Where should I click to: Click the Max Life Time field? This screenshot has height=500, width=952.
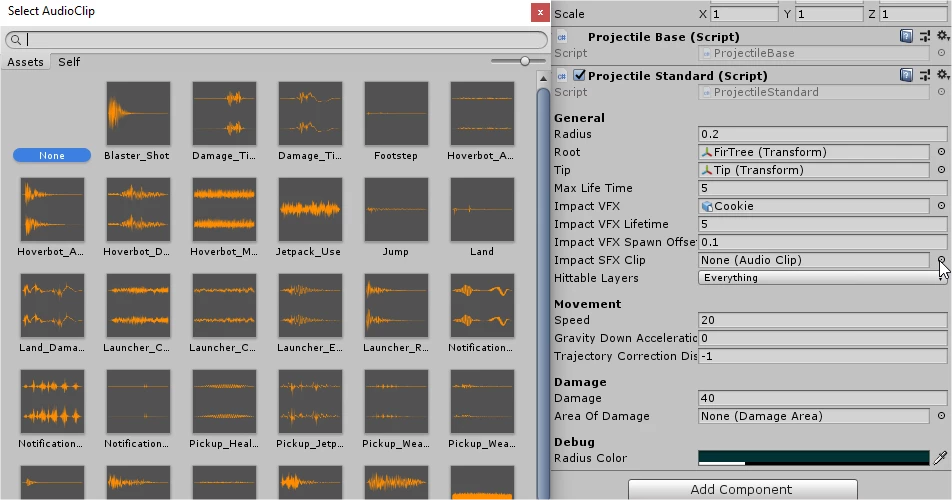[x=823, y=188]
